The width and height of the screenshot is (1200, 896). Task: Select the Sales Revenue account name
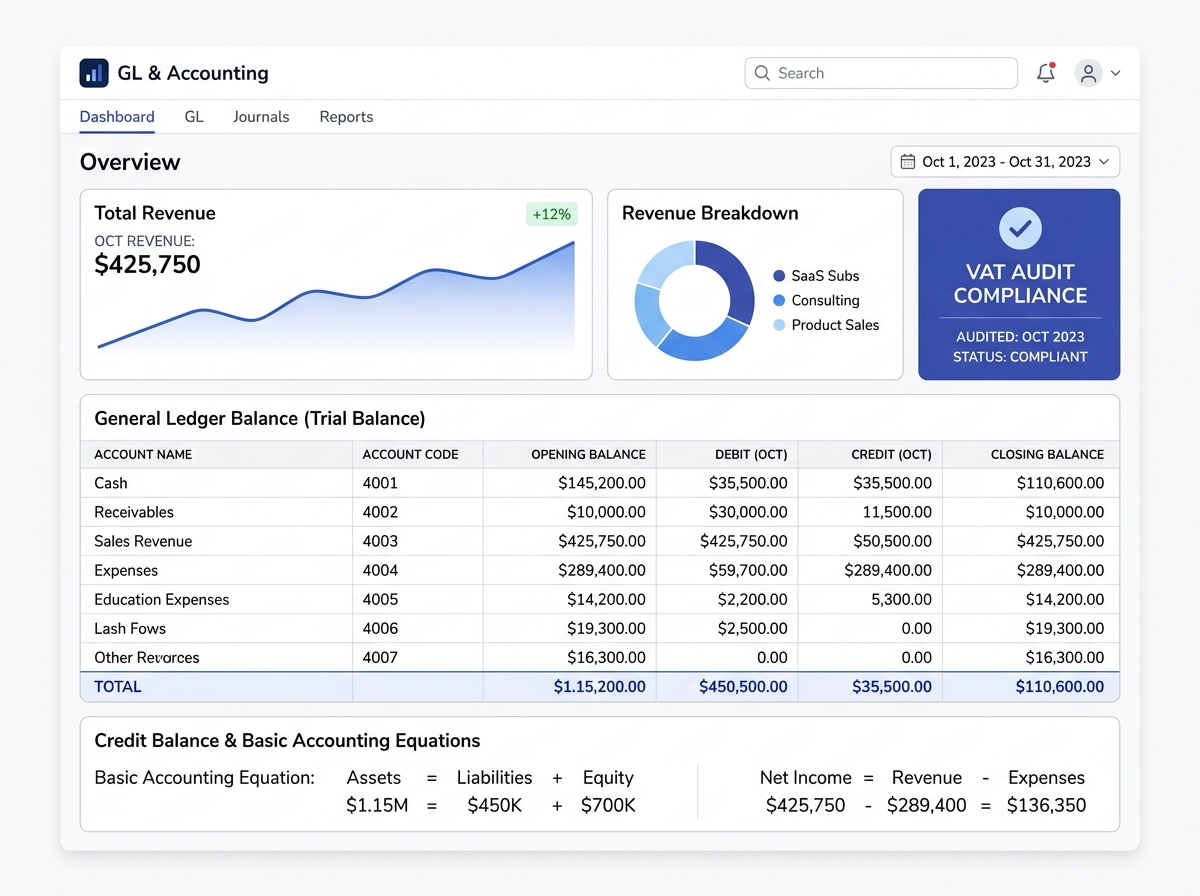point(143,541)
